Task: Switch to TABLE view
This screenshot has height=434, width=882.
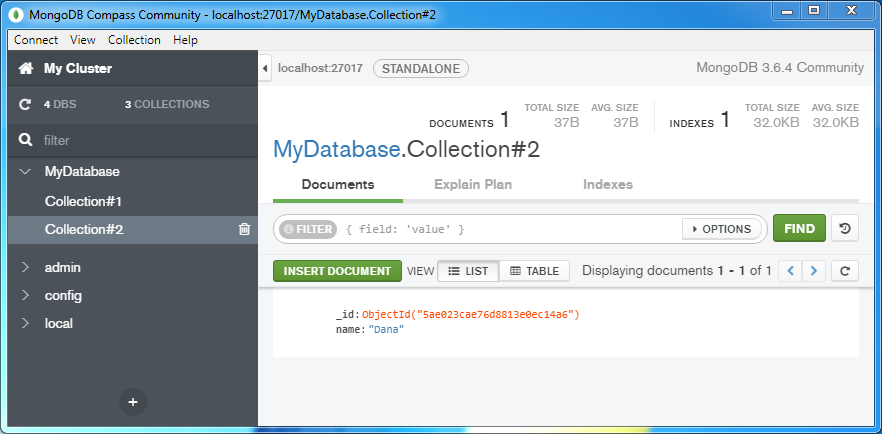Action: click(534, 271)
